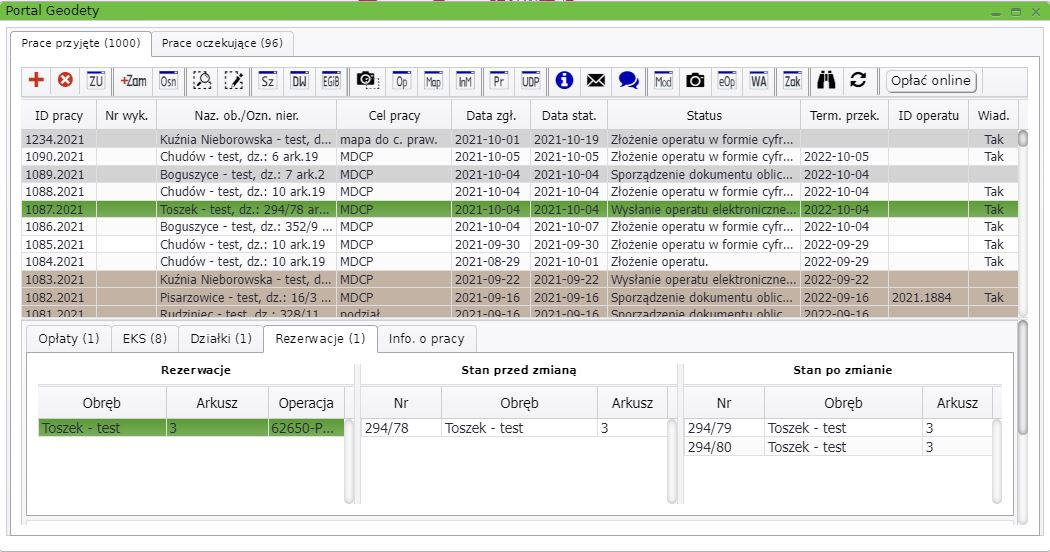Open the EKS (8) tab
The image size is (1050, 552).
145,339
